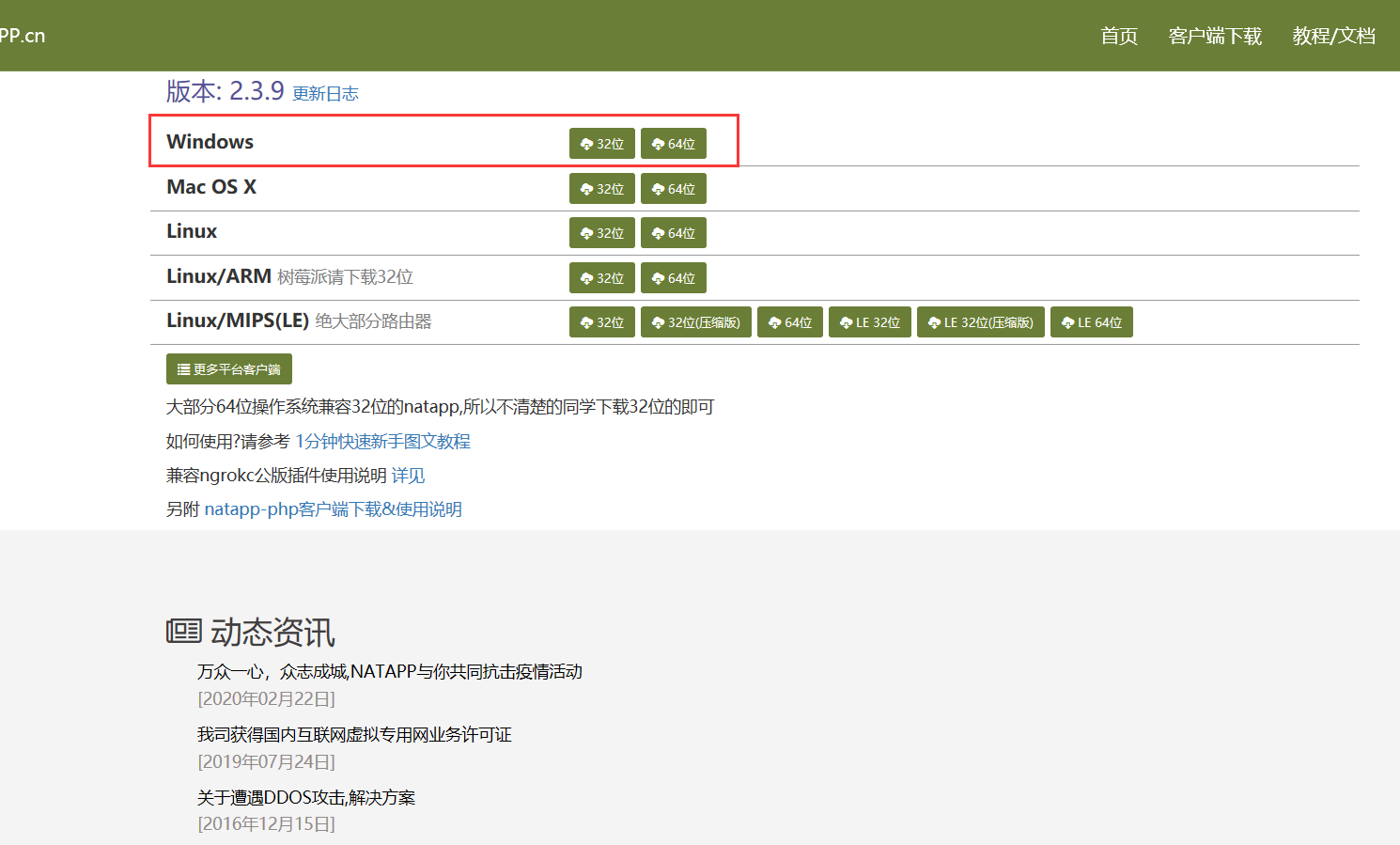Download the Linux 64位 client
This screenshot has height=845, width=1400.
click(x=673, y=232)
